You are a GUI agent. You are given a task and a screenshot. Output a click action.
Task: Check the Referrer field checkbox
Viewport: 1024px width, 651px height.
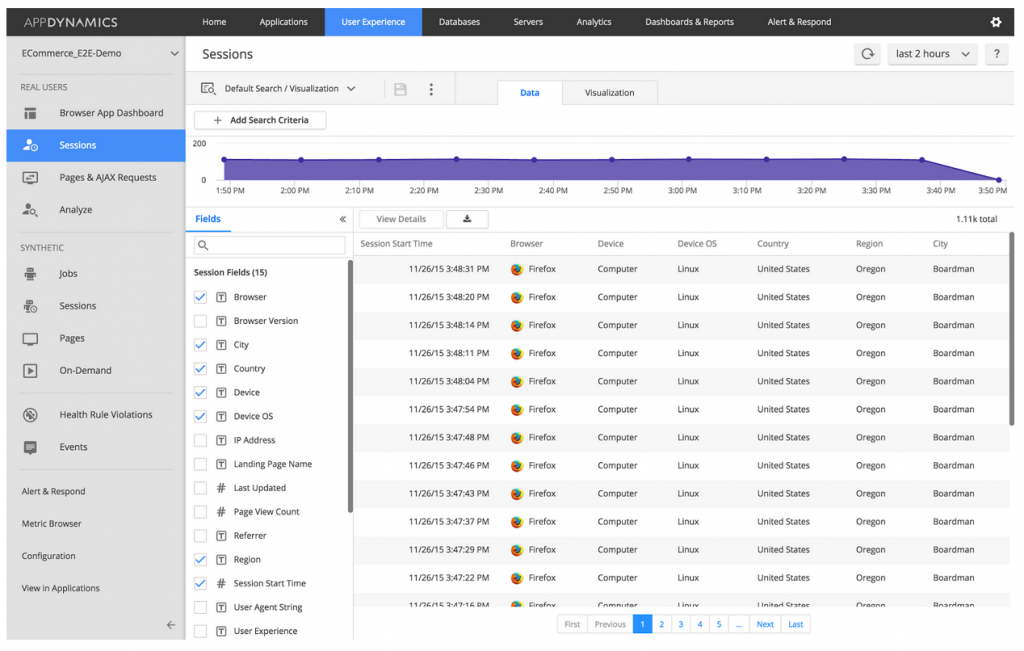tap(200, 536)
